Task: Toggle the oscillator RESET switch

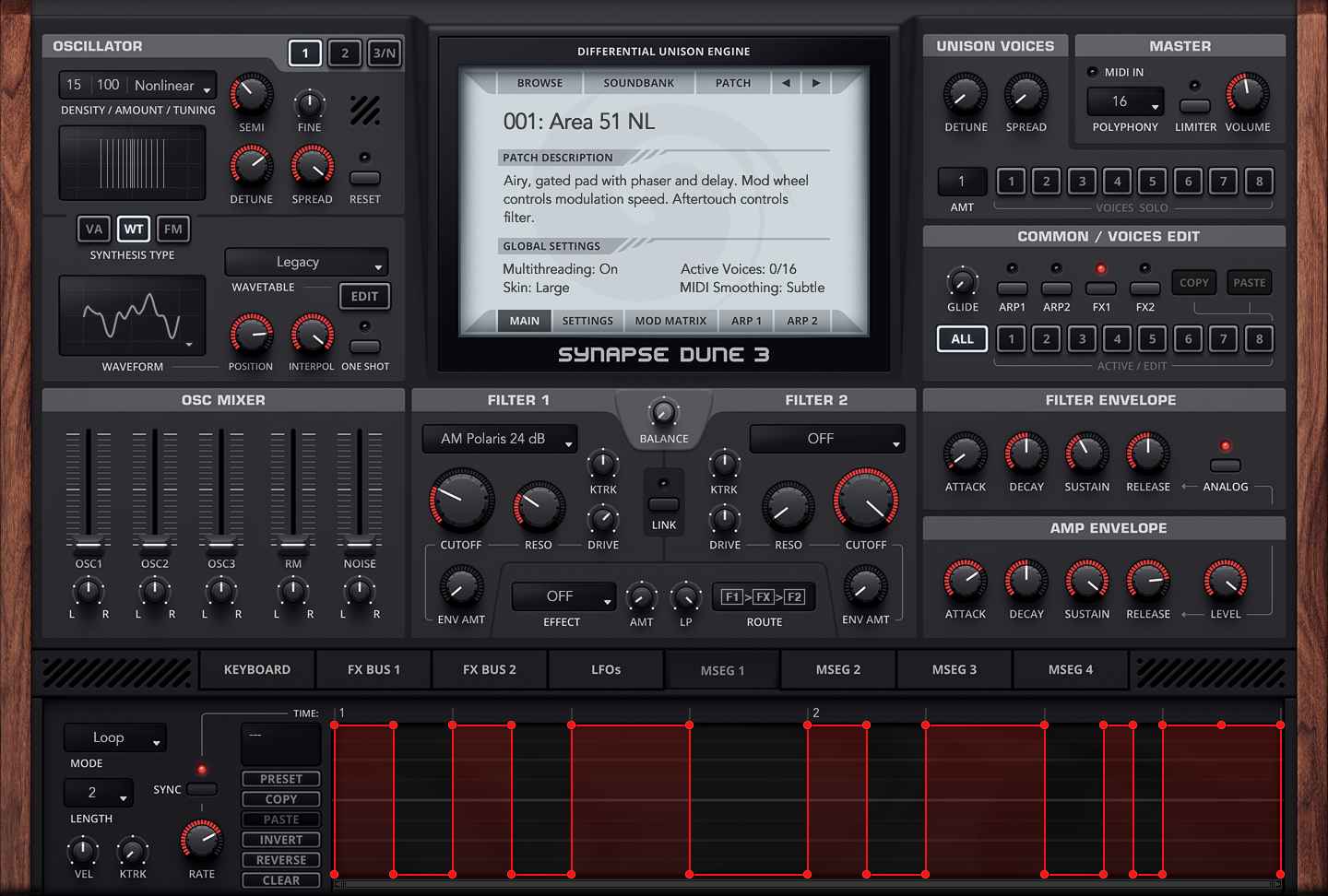Action: (365, 178)
